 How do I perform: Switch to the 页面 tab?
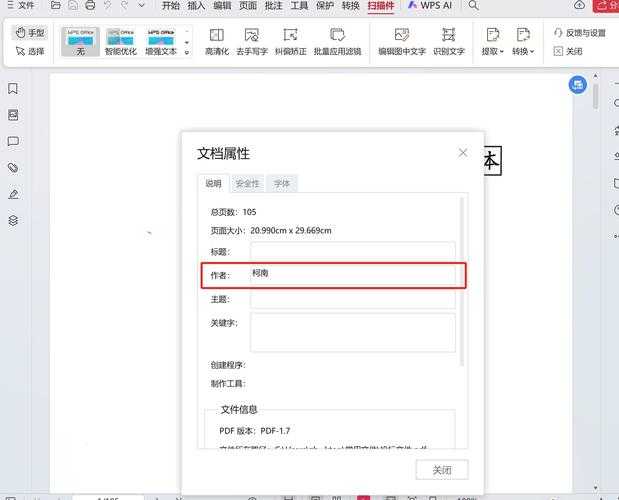point(248,6)
